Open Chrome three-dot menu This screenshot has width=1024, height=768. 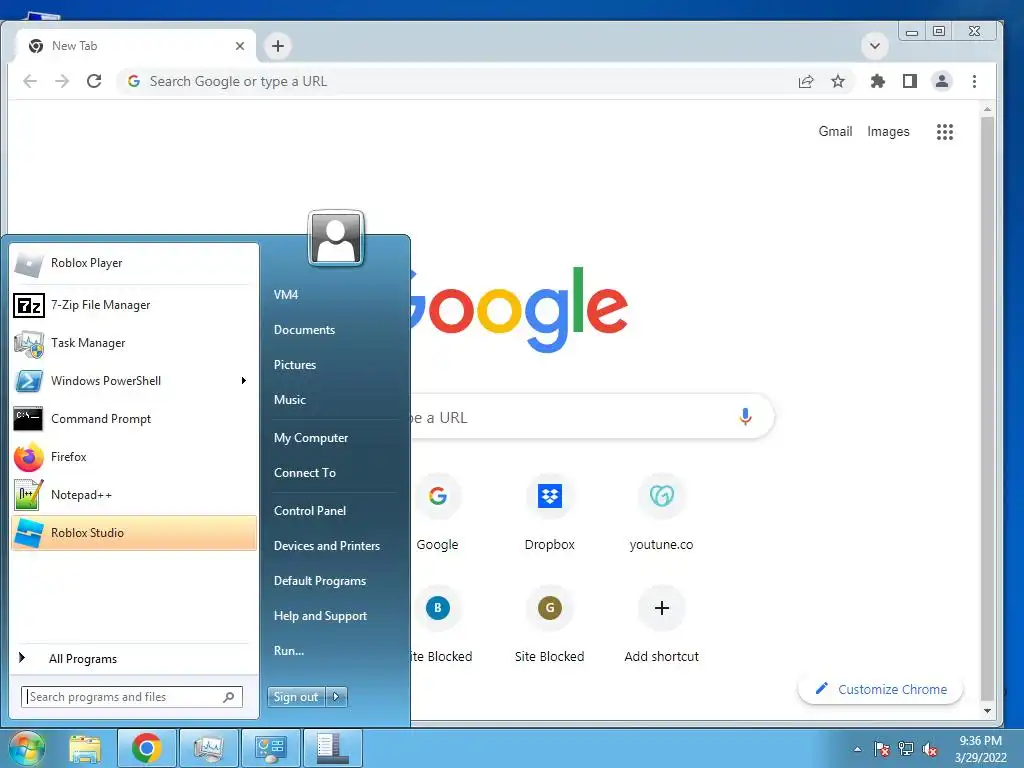coord(974,81)
